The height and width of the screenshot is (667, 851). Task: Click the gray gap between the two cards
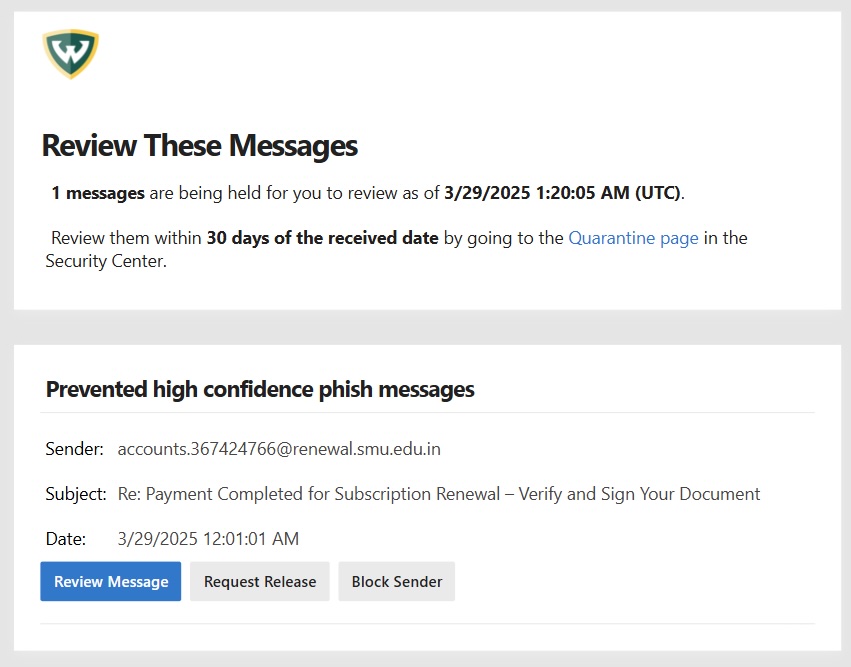tap(427, 327)
